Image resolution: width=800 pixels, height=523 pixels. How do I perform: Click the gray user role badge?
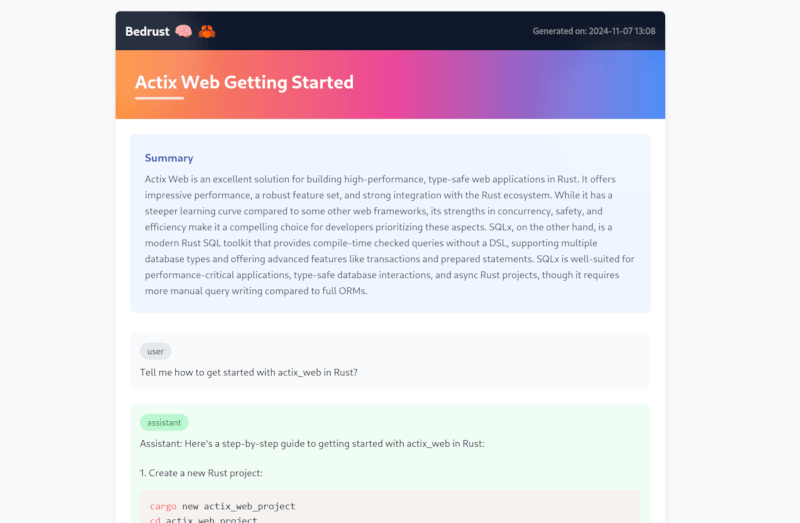[x=156, y=352]
